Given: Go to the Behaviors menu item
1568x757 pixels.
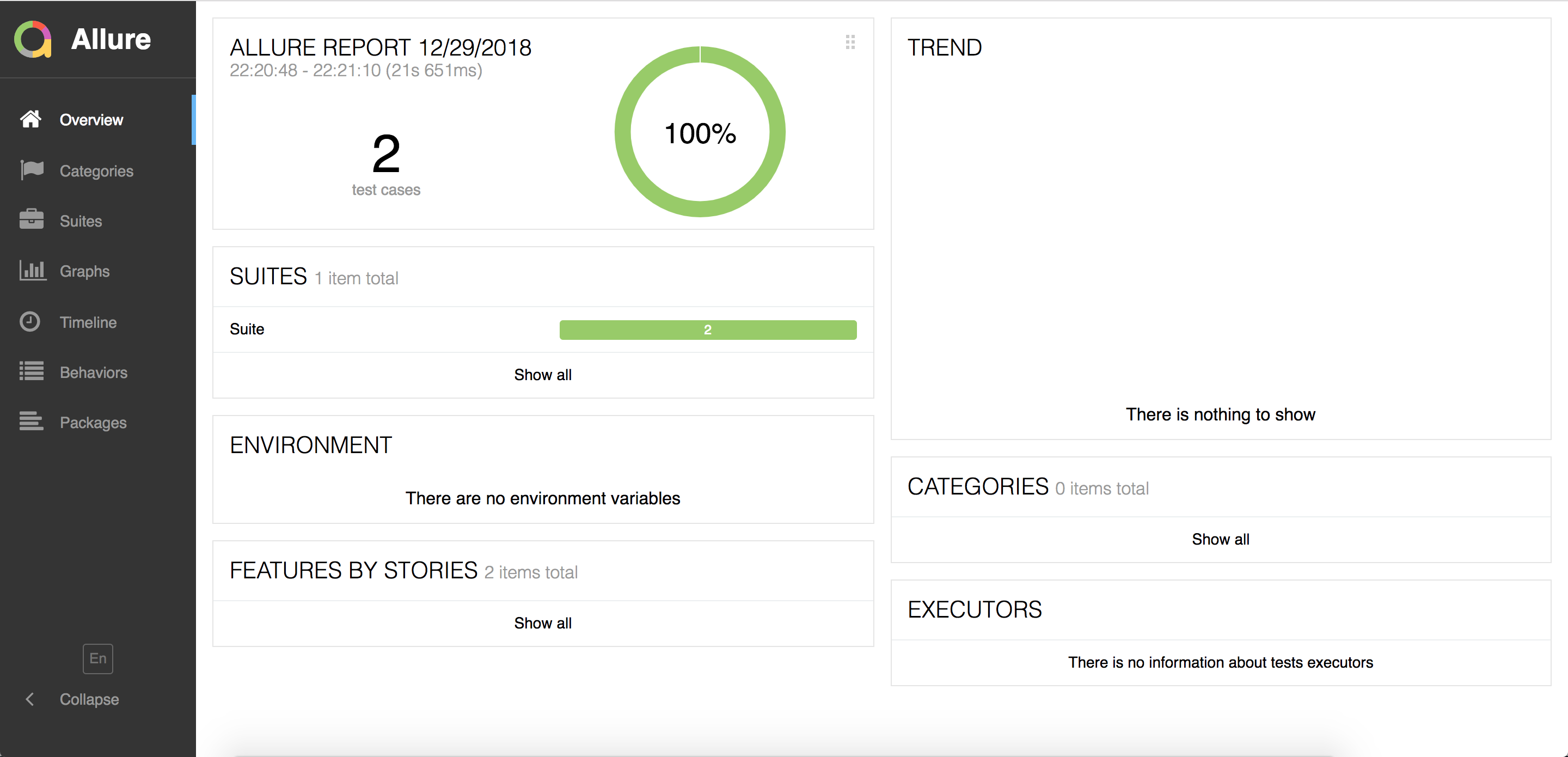Looking at the screenshot, I should point(93,372).
